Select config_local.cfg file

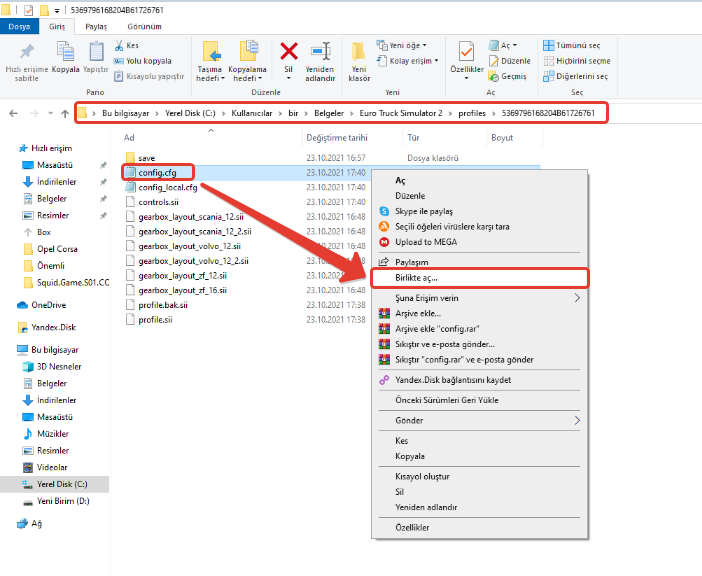167,188
